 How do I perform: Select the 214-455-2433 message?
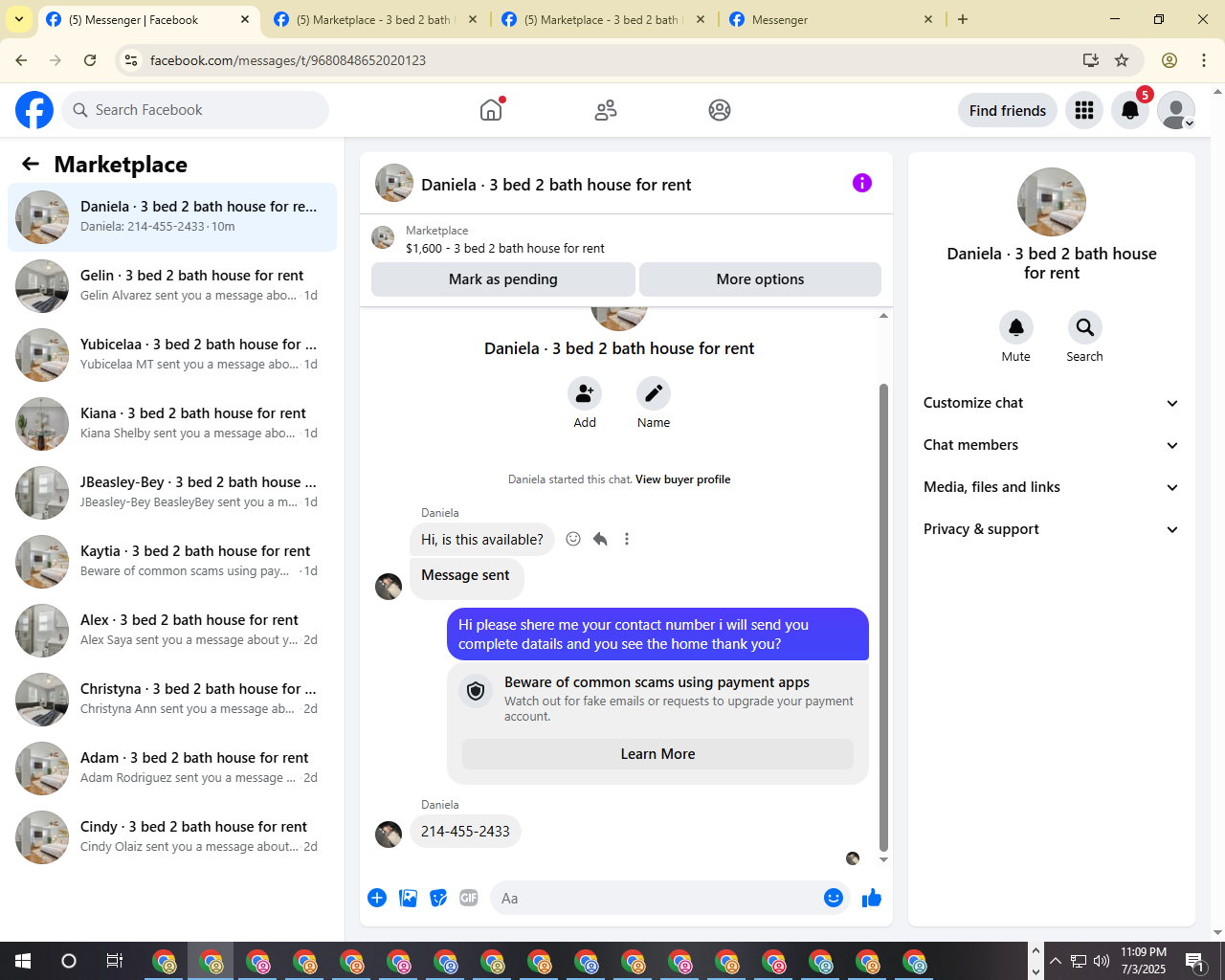tap(465, 832)
